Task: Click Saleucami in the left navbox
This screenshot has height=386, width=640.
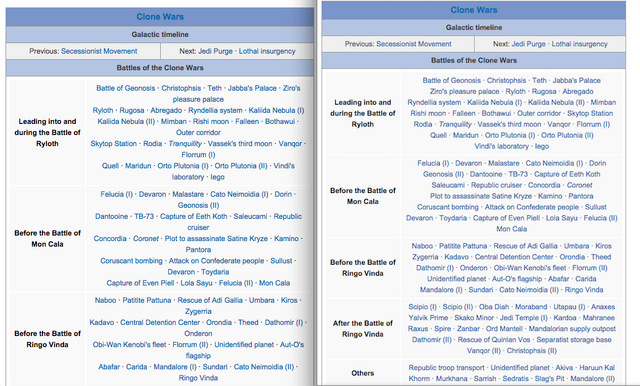Action: pos(250,216)
